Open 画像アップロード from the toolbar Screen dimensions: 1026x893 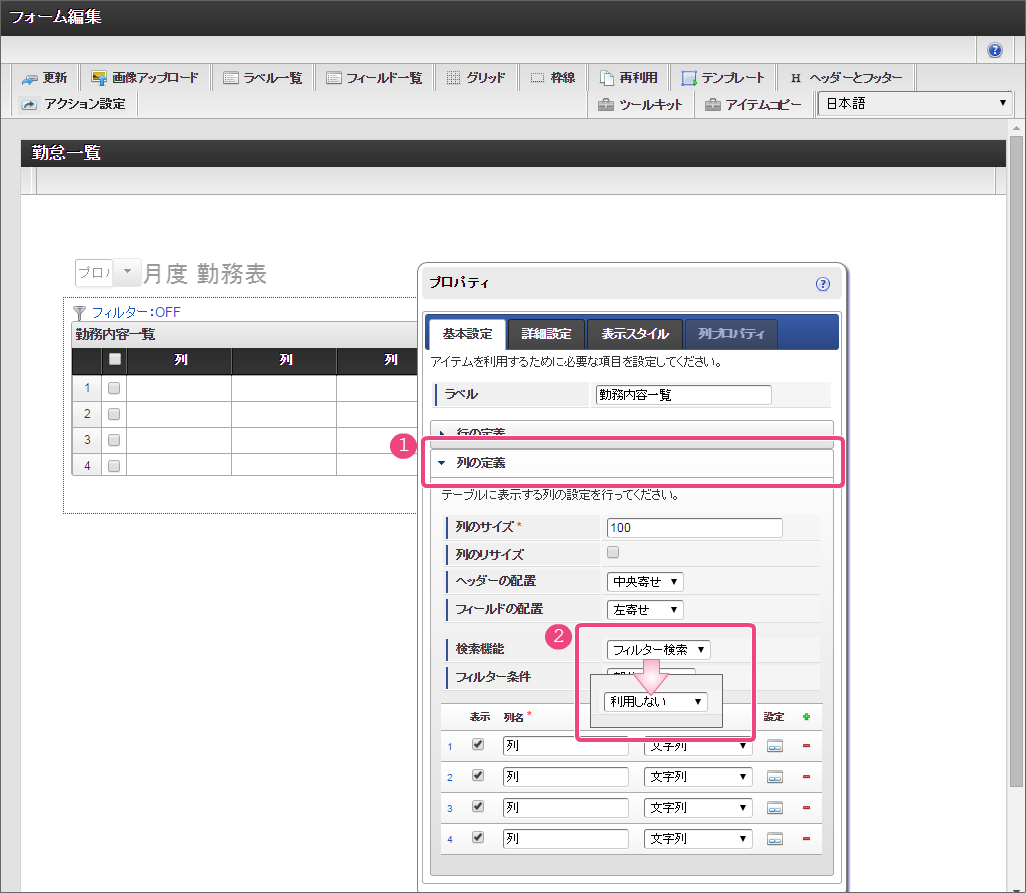[x=144, y=78]
